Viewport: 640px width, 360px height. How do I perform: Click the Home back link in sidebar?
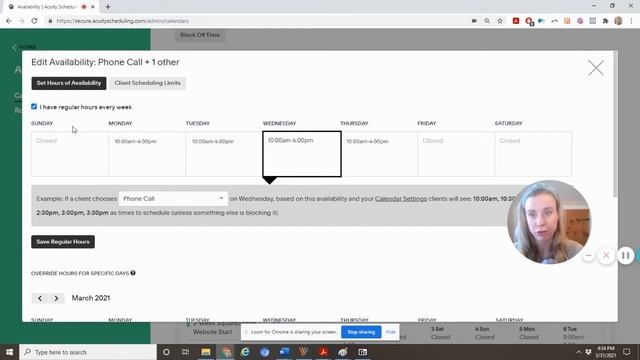pos(24,47)
